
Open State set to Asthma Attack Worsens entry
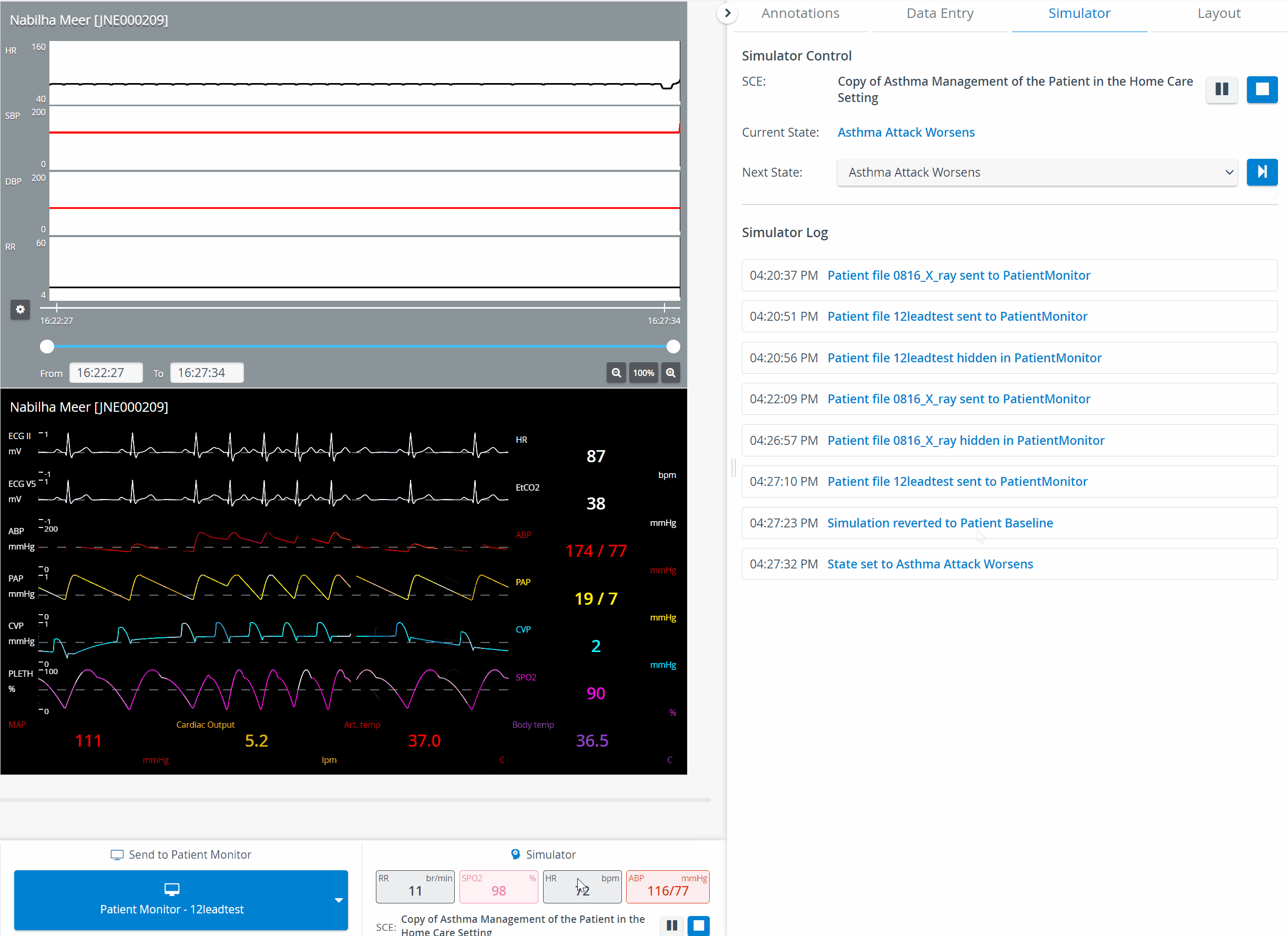click(x=1009, y=564)
